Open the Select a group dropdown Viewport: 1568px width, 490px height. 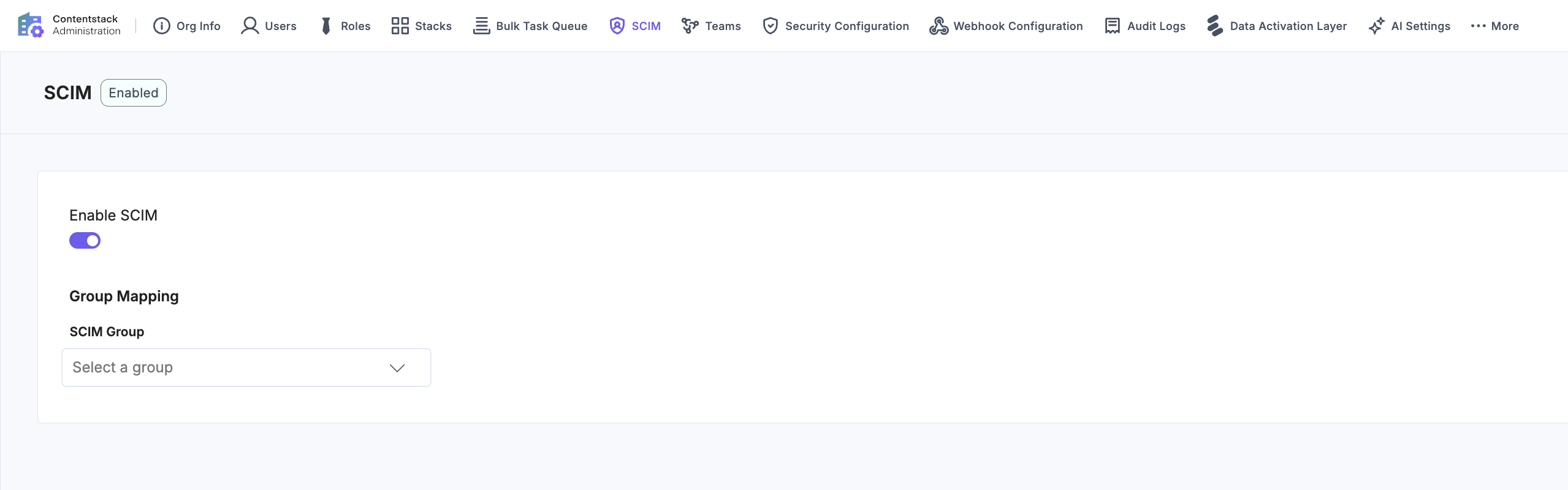pos(246,367)
